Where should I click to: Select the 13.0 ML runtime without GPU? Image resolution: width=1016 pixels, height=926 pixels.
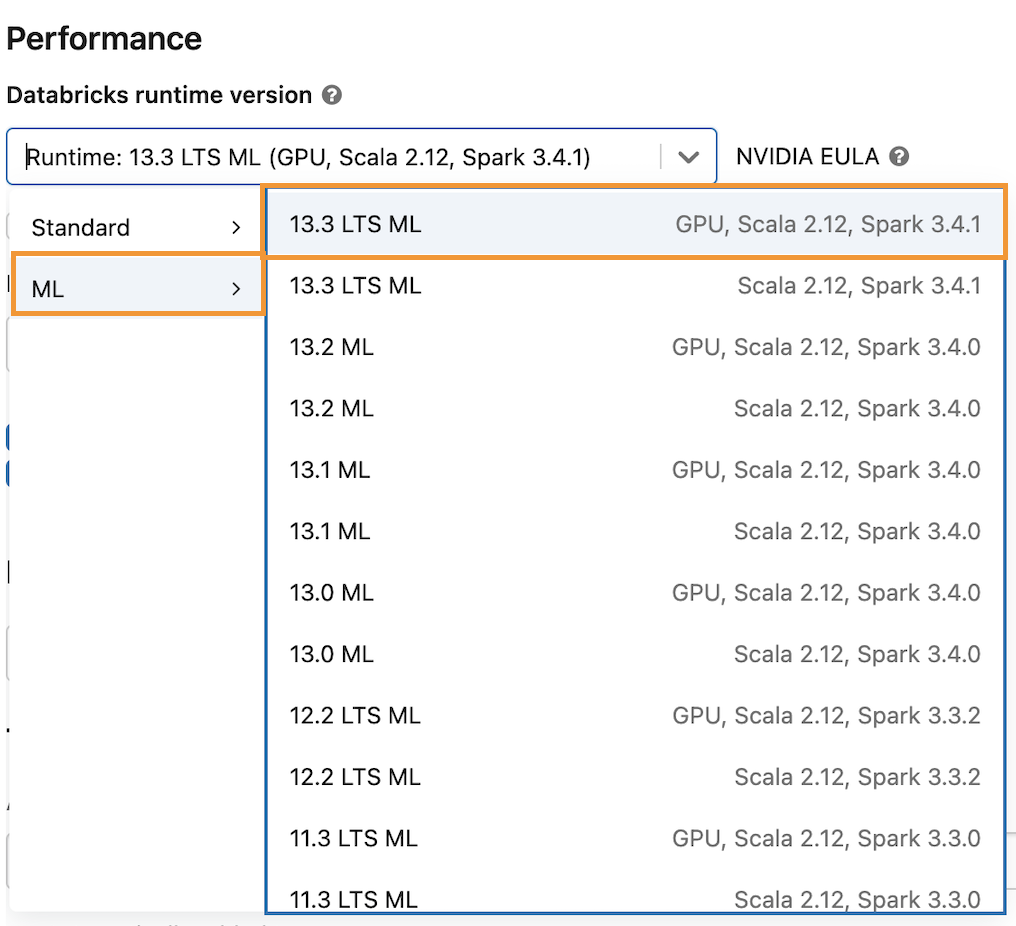pos(635,653)
